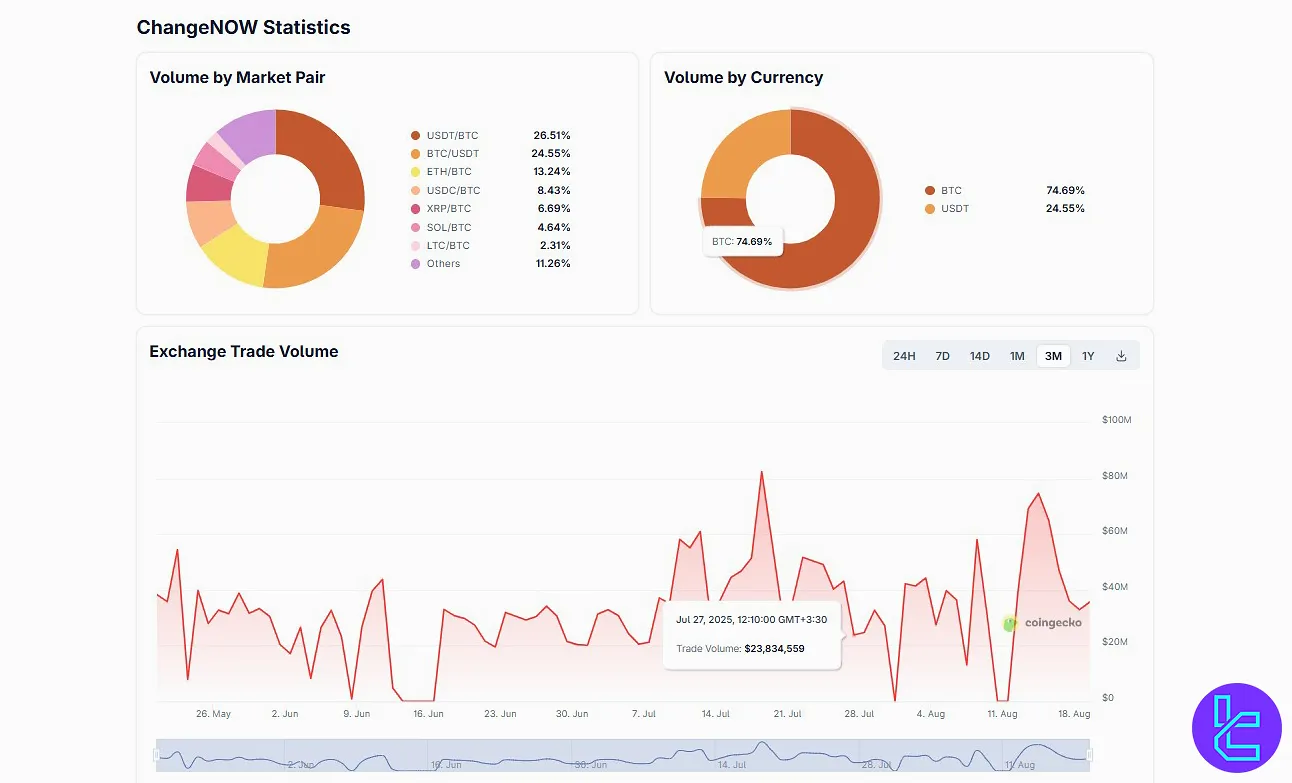The height and width of the screenshot is (783, 1292).
Task: Click the 18. Aug axis label
Action: (x=1074, y=714)
